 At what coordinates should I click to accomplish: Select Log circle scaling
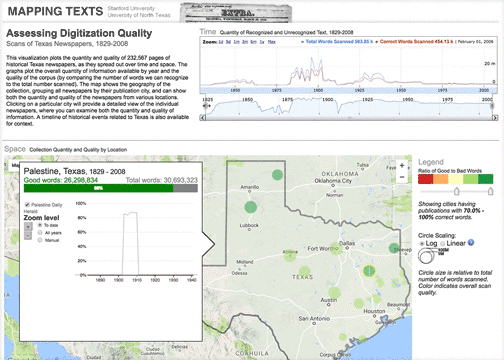point(422,244)
